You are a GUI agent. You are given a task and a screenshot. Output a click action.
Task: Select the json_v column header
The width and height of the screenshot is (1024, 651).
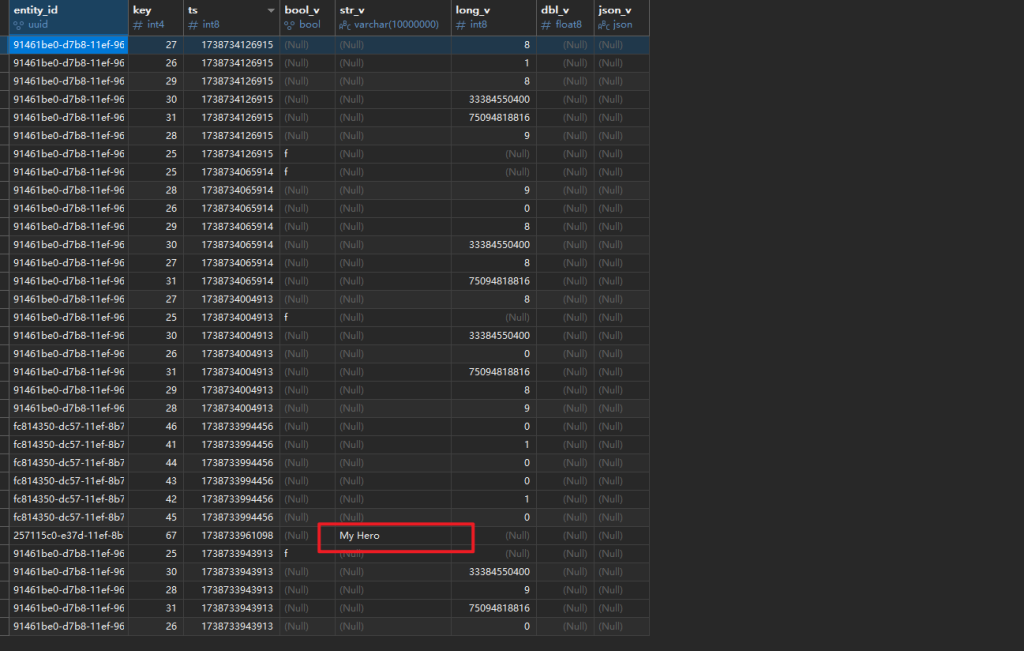(x=622, y=18)
